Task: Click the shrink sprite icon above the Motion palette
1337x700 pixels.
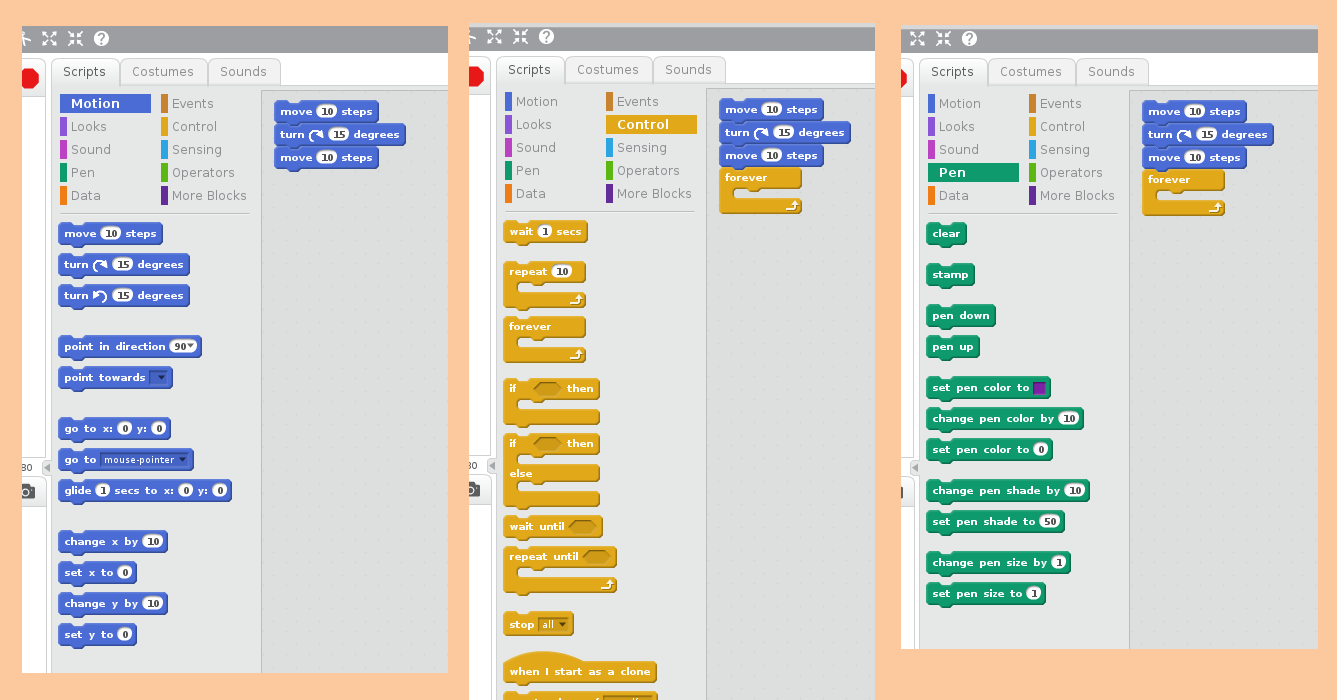Action: pos(75,39)
